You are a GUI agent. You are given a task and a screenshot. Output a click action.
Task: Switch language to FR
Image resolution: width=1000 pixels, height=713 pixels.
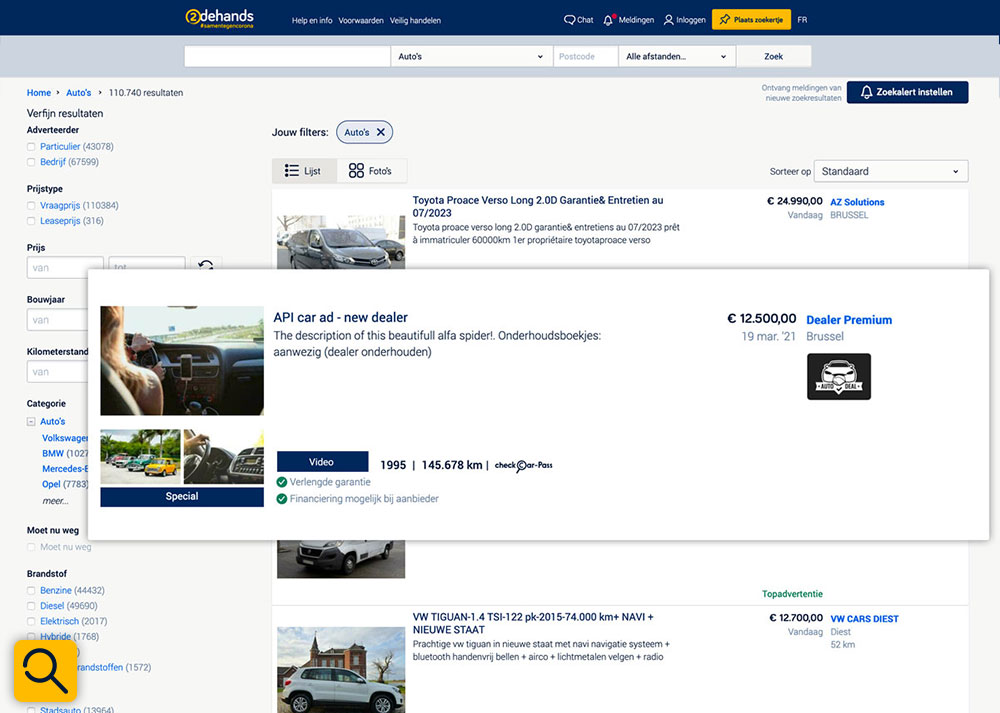(802, 20)
